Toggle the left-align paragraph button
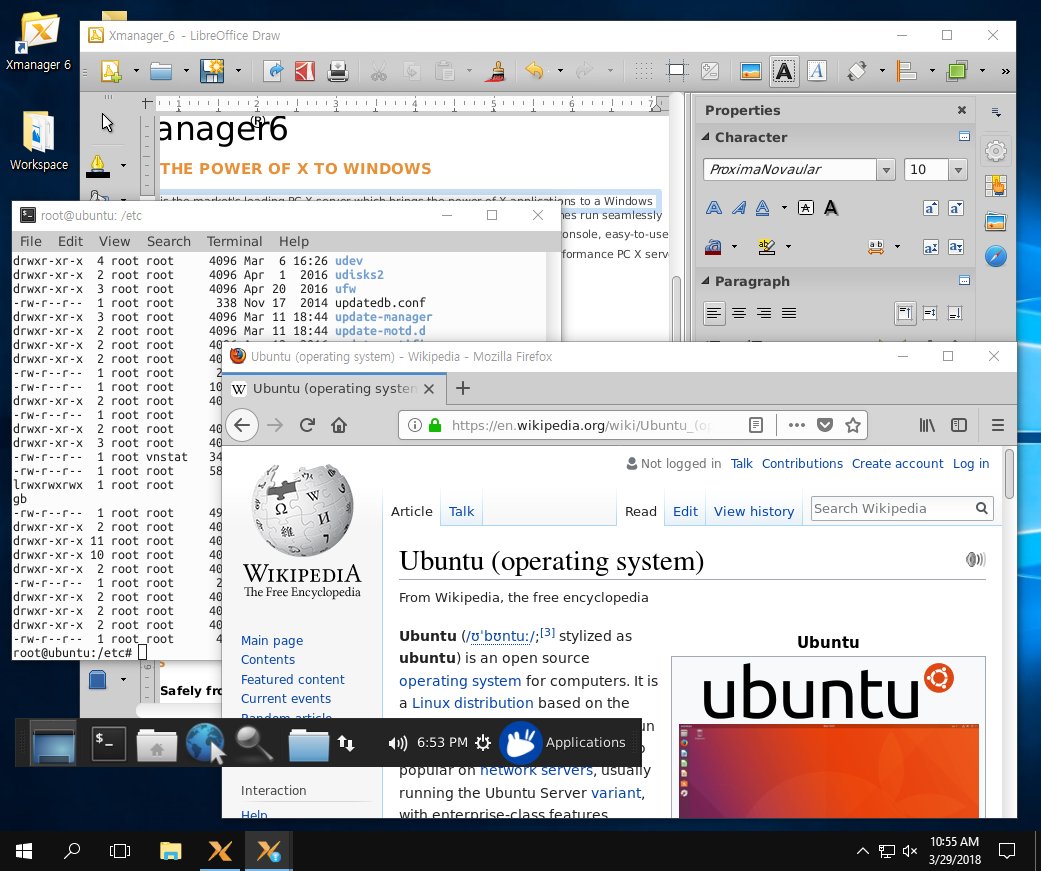The width and height of the screenshot is (1041, 871). coord(714,313)
